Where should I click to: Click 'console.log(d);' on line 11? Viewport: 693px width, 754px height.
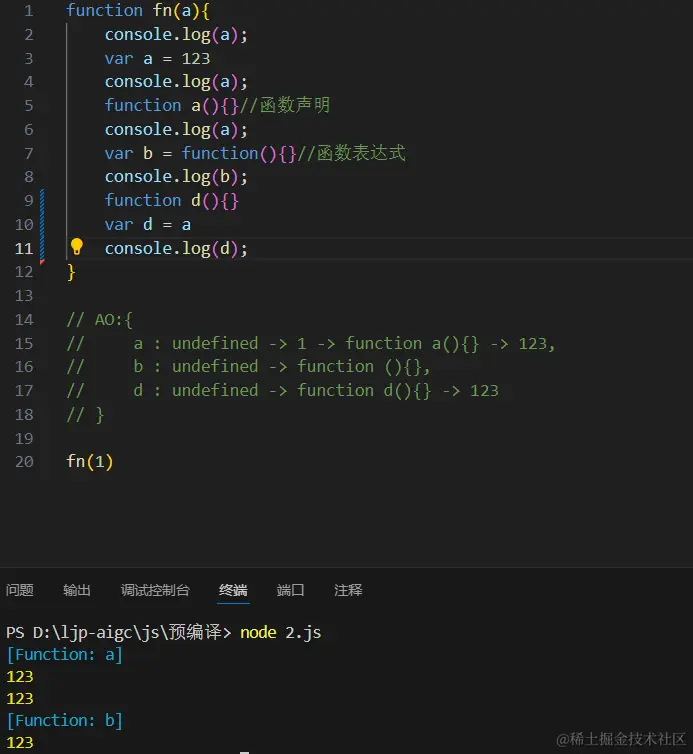[x=176, y=249]
